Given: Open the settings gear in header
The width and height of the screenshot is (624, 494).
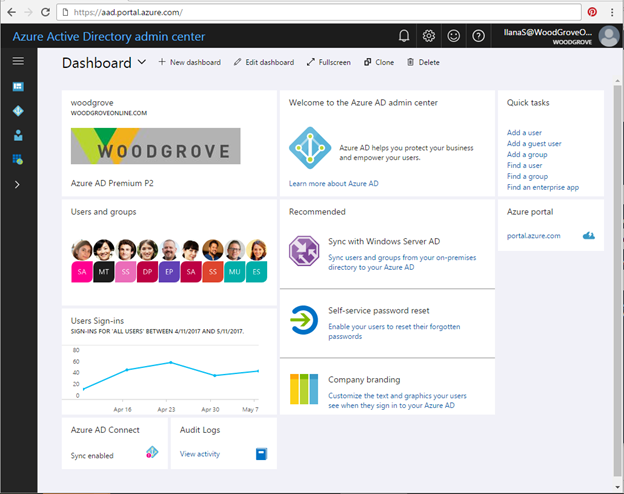Looking at the screenshot, I should 429,36.
